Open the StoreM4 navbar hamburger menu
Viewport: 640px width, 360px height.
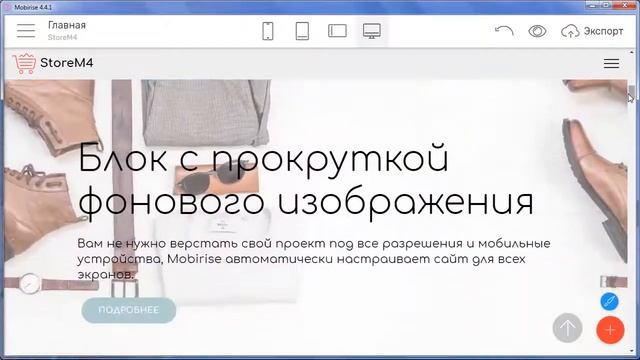[x=611, y=63]
